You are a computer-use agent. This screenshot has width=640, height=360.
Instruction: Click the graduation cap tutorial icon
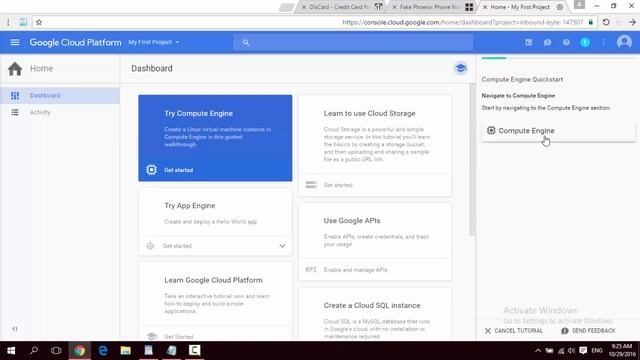click(461, 68)
